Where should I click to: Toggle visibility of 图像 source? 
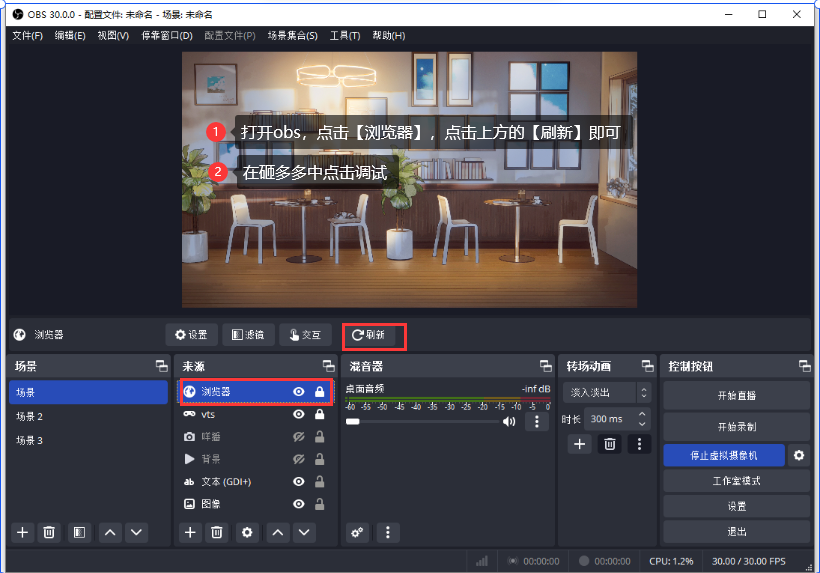(x=299, y=504)
